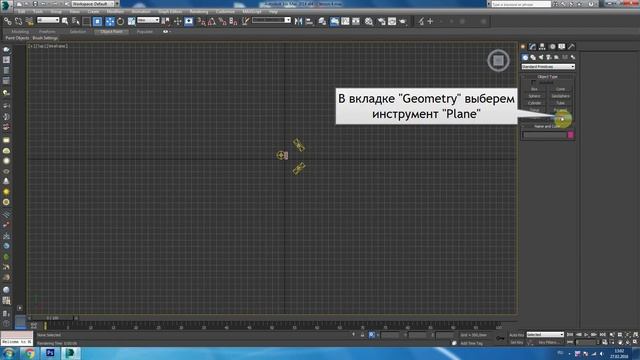
Task: Activate the Select and Move tool
Action: tap(110, 21)
